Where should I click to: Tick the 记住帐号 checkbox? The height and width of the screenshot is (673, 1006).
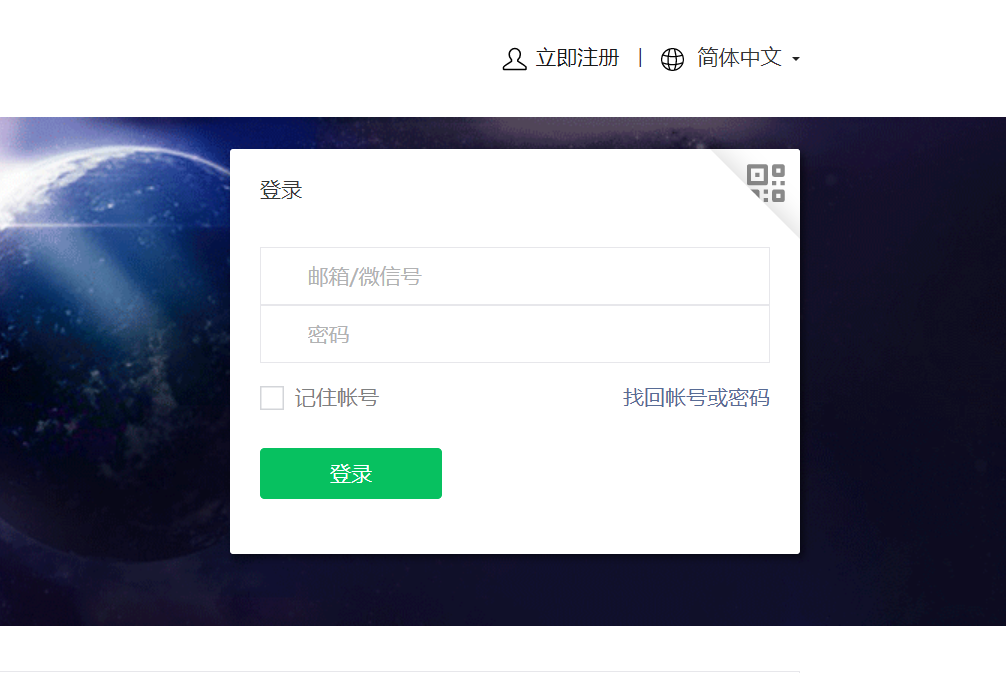[272, 398]
